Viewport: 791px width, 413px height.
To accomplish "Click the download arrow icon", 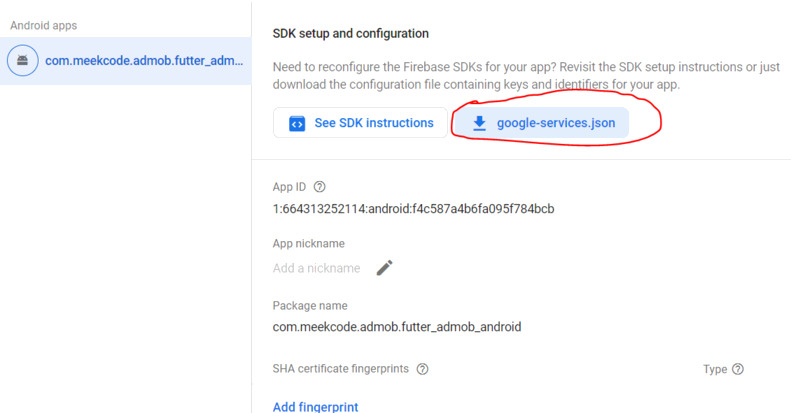I will click(x=479, y=123).
